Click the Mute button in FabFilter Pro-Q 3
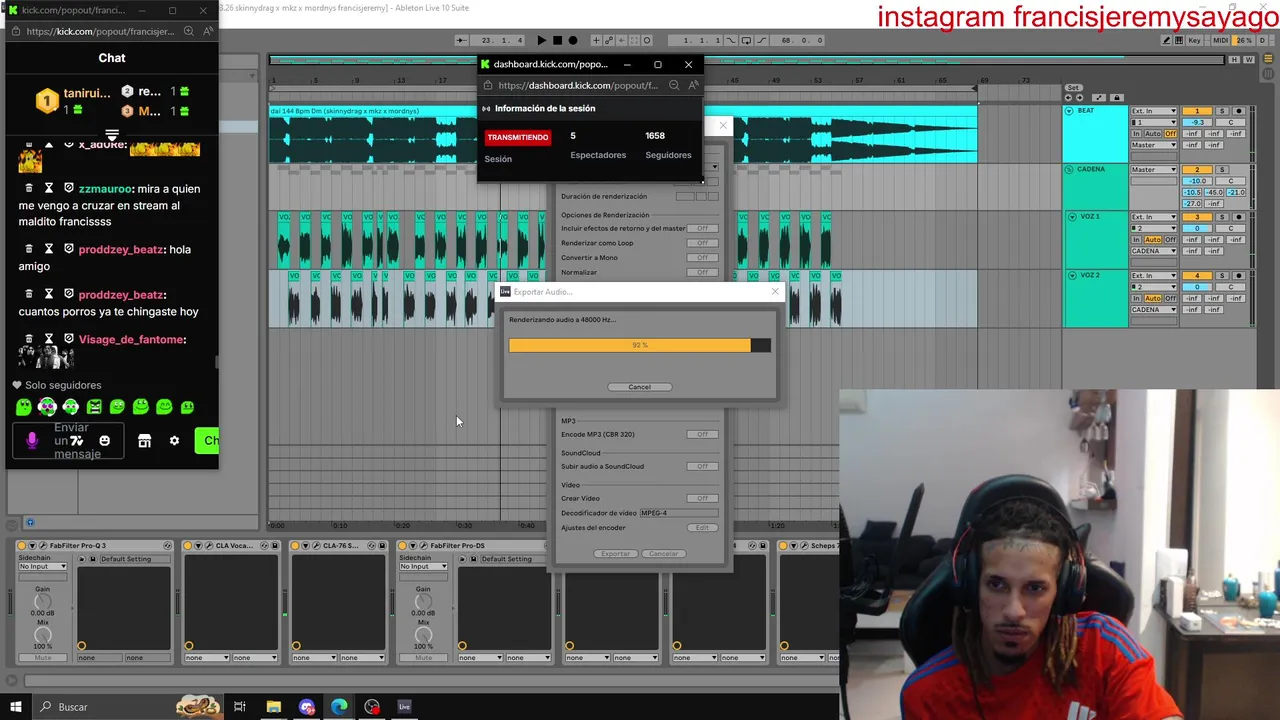Screen dimensions: 1280x720 (x=43, y=657)
